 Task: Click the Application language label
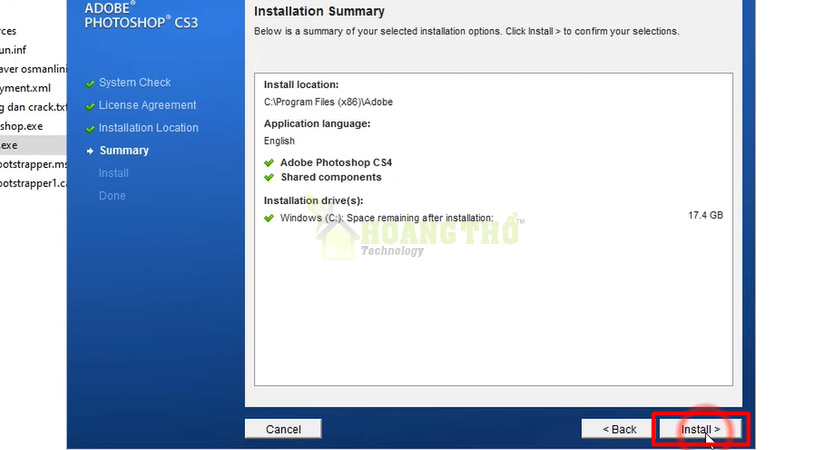pyautogui.click(x=317, y=124)
